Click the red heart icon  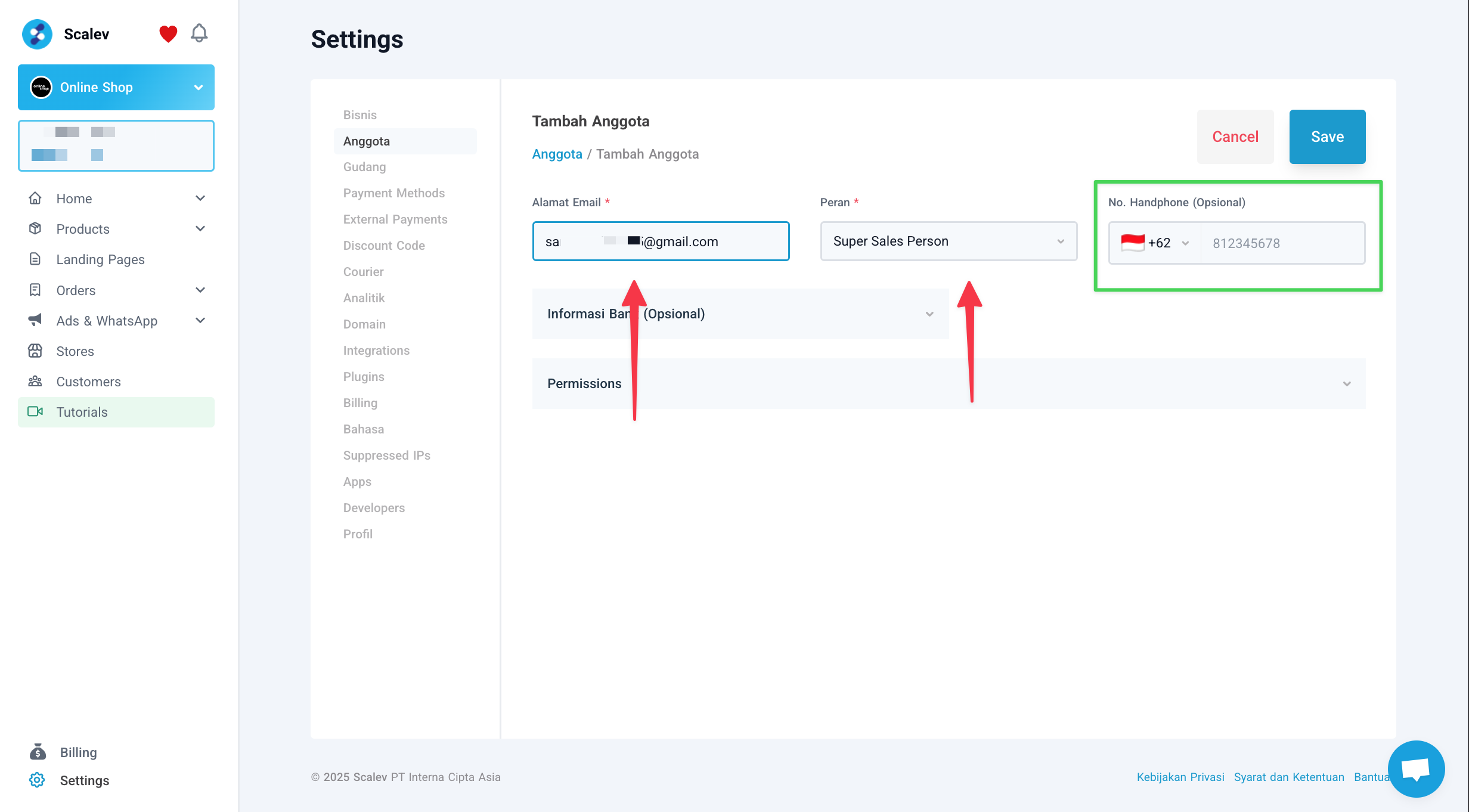pyautogui.click(x=168, y=34)
